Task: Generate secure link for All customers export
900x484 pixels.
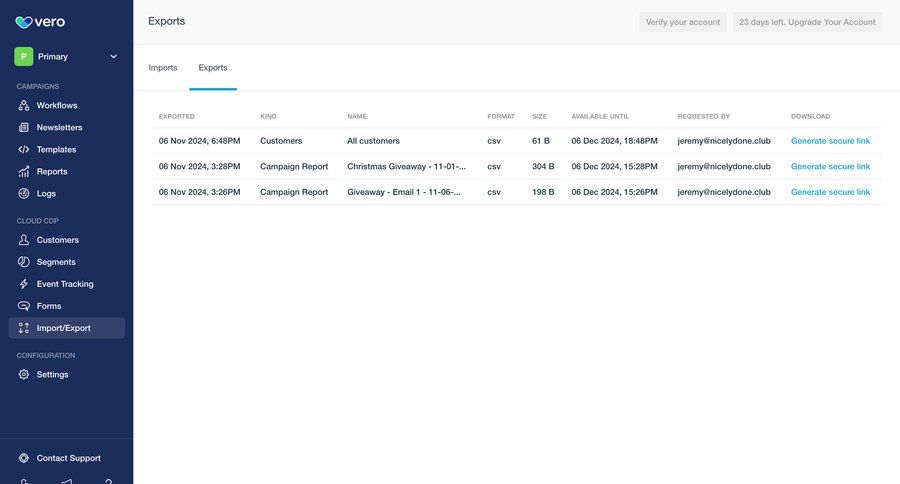Action: point(831,141)
